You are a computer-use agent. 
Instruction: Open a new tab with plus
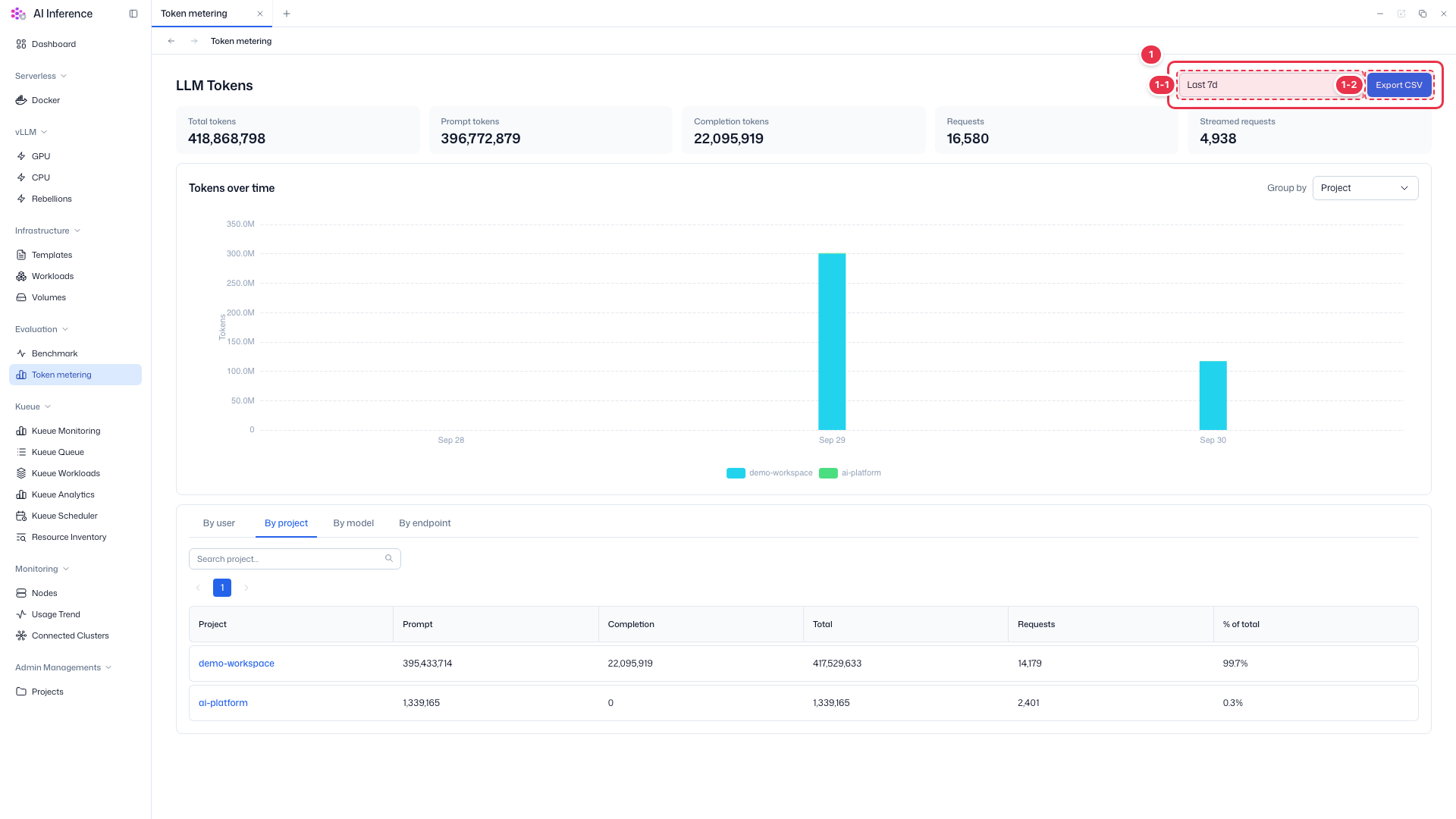coord(287,14)
